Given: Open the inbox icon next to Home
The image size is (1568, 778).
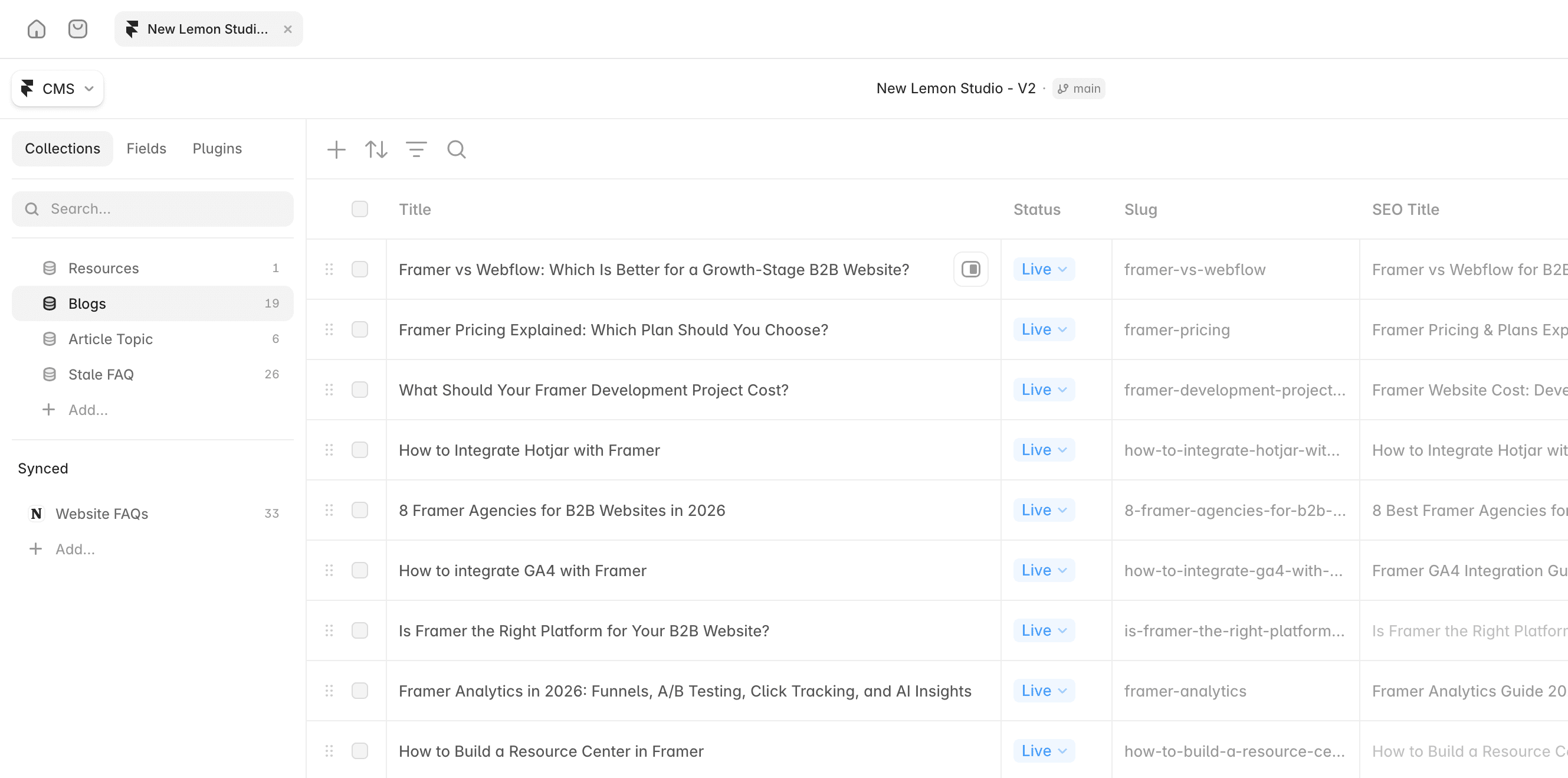Looking at the screenshot, I should click(77, 29).
